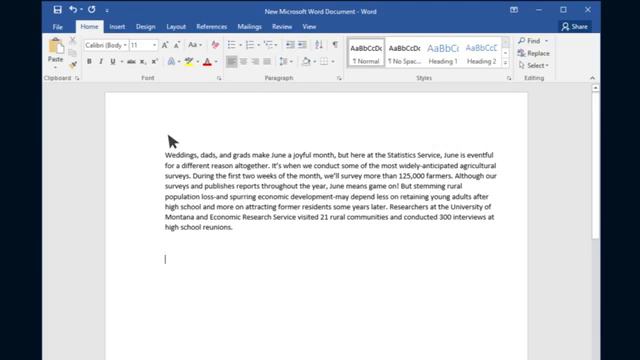Click Ribbon Display Options icon
This screenshot has height=360, width=640.
514,10
